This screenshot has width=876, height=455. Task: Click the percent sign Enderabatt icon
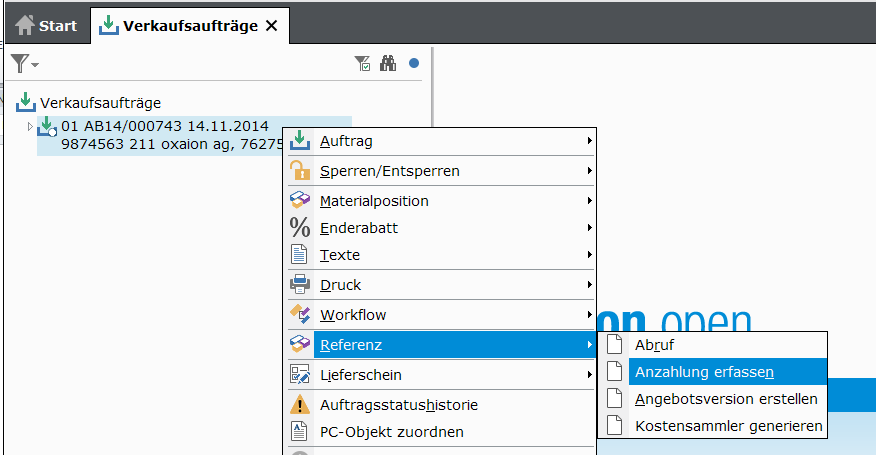click(300, 228)
